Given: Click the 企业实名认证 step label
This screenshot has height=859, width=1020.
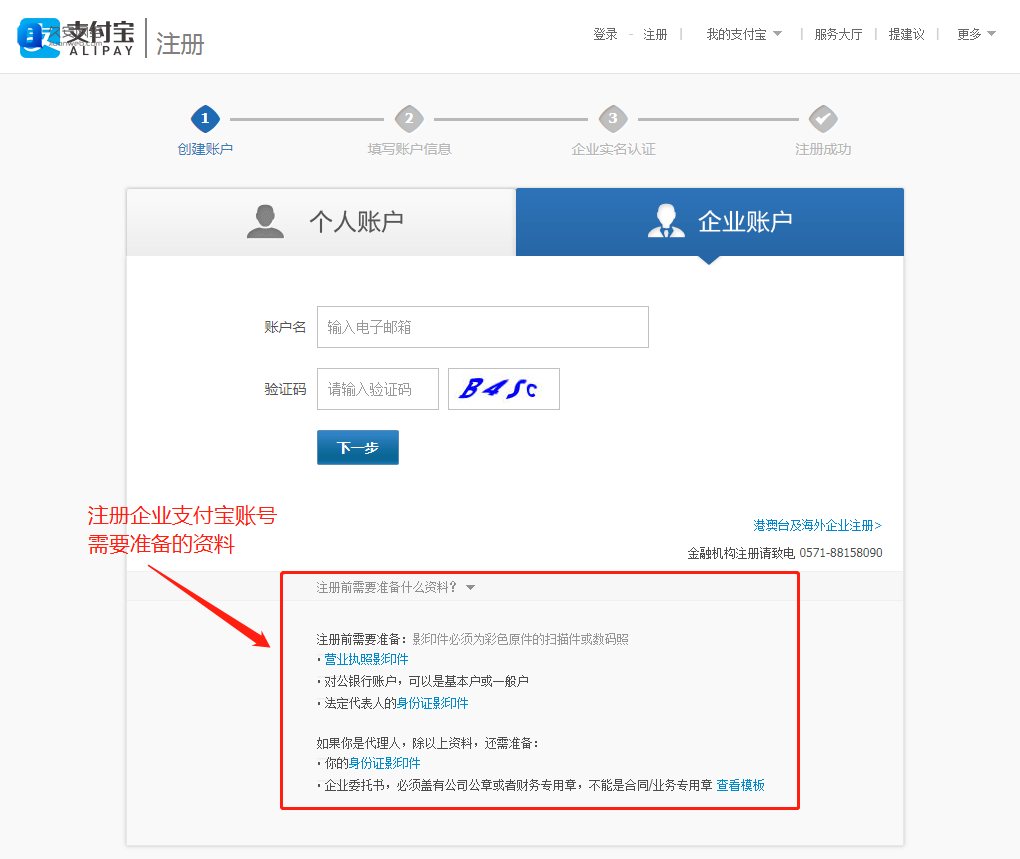Looking at the screenshot, I should point(613,149).
